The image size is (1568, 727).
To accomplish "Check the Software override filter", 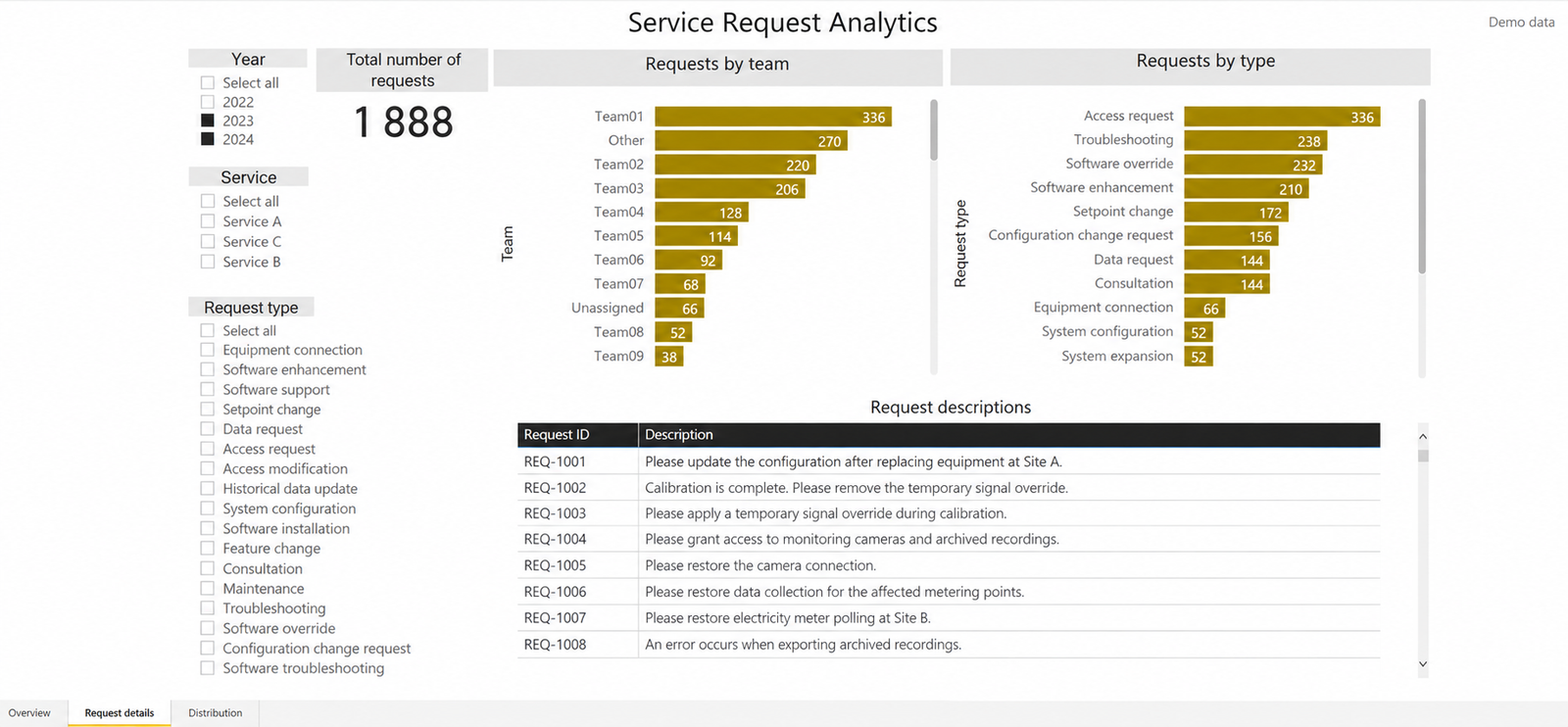I will coord(208,628).
